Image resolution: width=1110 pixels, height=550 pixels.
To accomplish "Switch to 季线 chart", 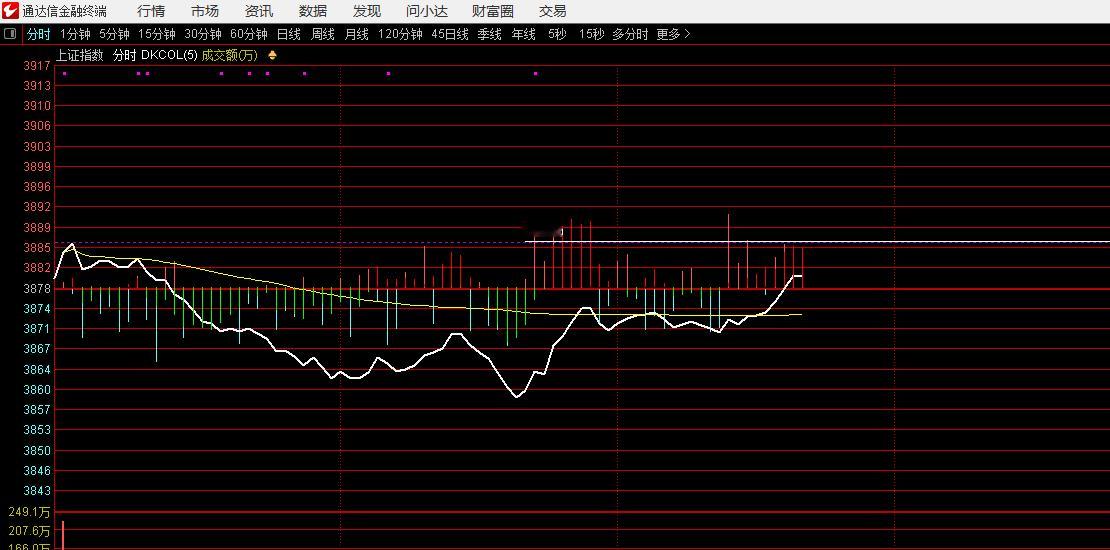I will tap(489, 34).
